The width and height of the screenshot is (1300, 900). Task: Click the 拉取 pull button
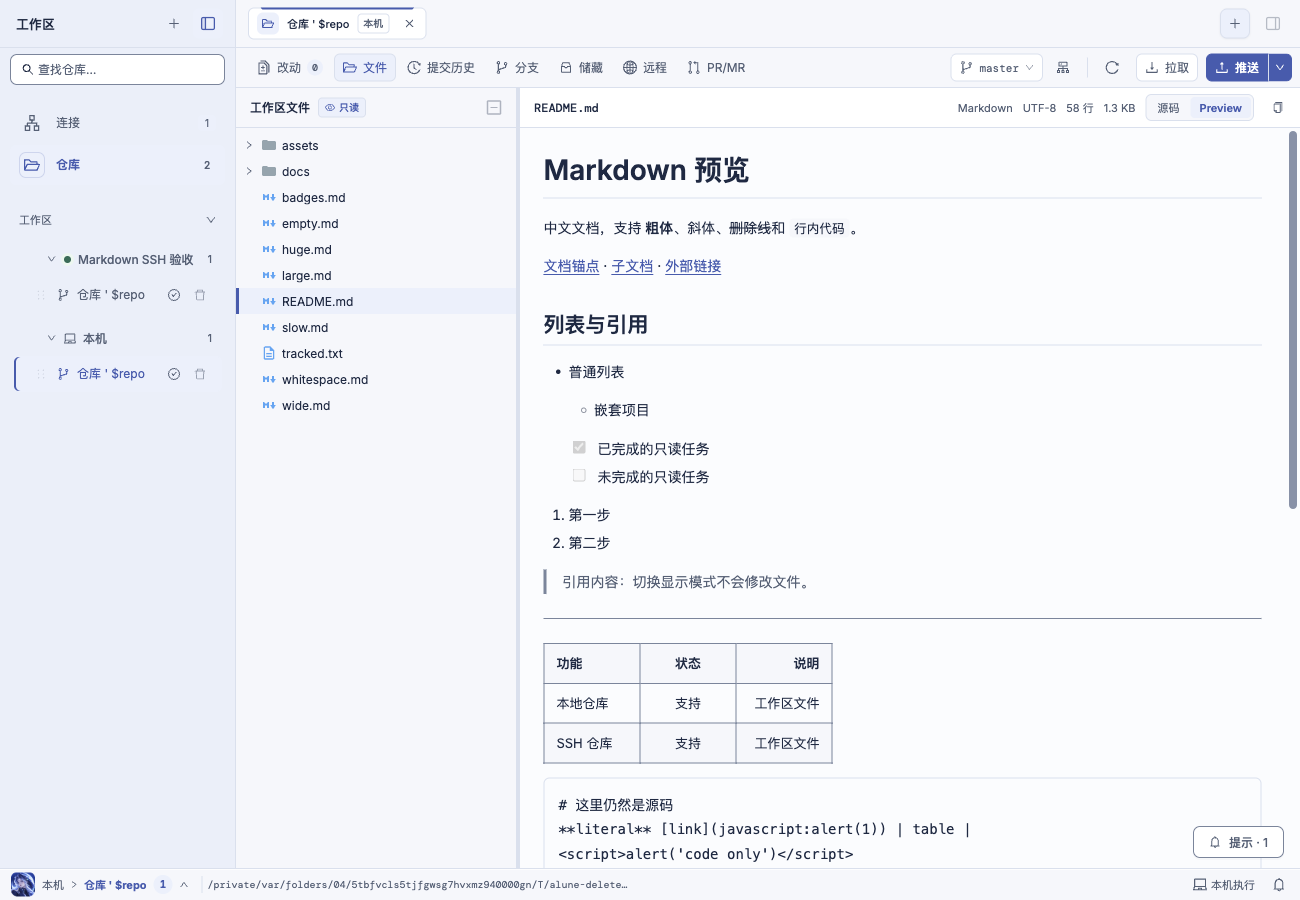(x=1167, y=68)
